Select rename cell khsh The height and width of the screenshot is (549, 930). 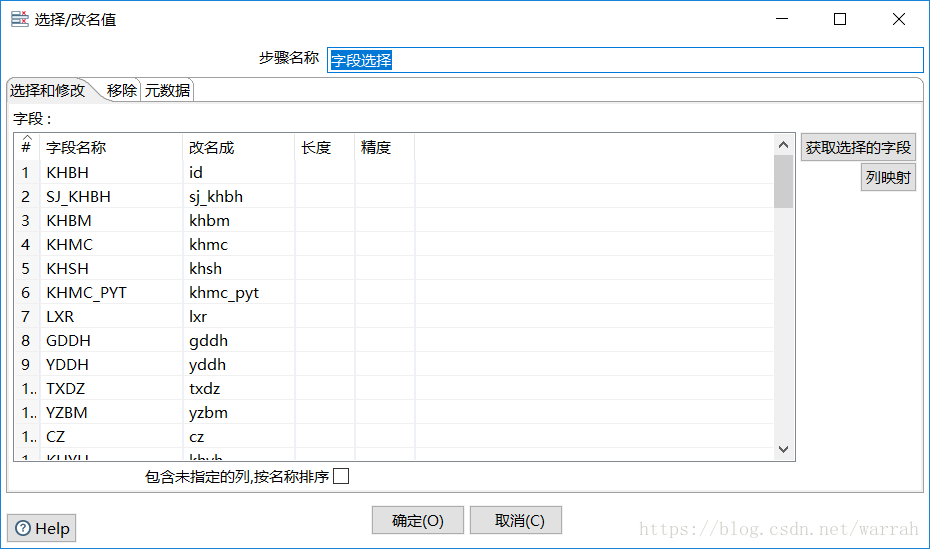click(x=238, y=268)
